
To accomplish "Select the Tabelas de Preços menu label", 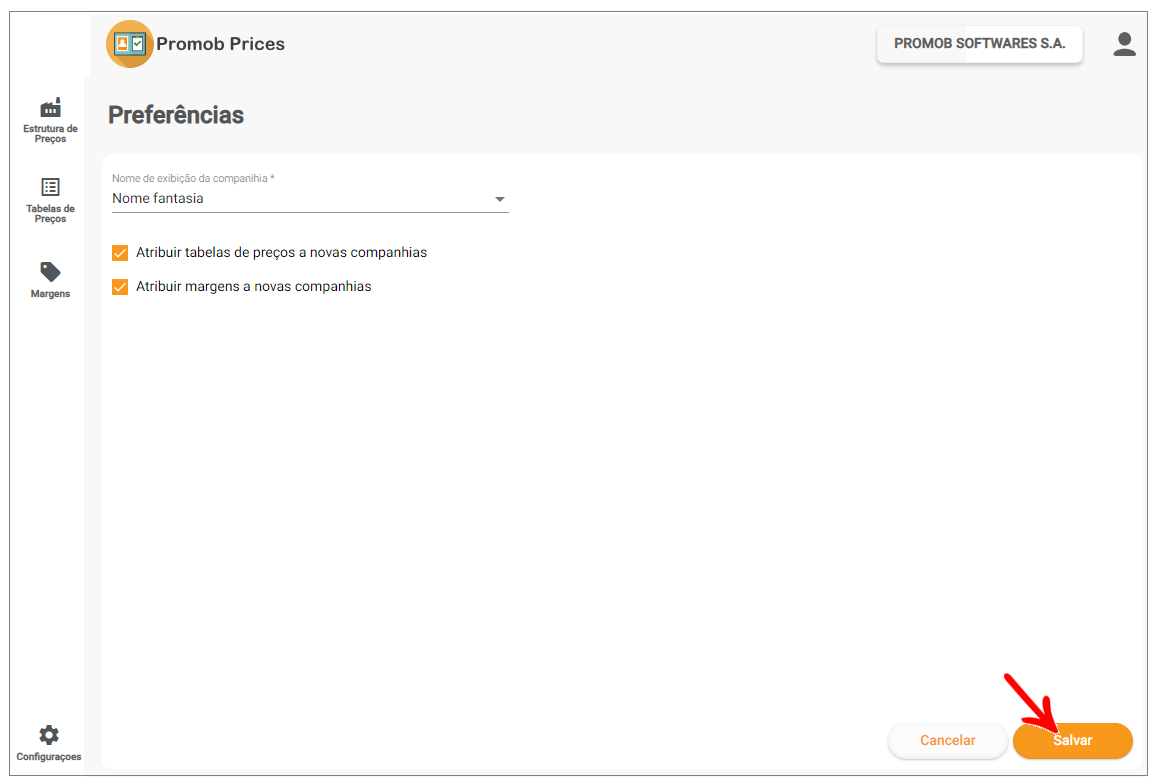I will 50,214.
